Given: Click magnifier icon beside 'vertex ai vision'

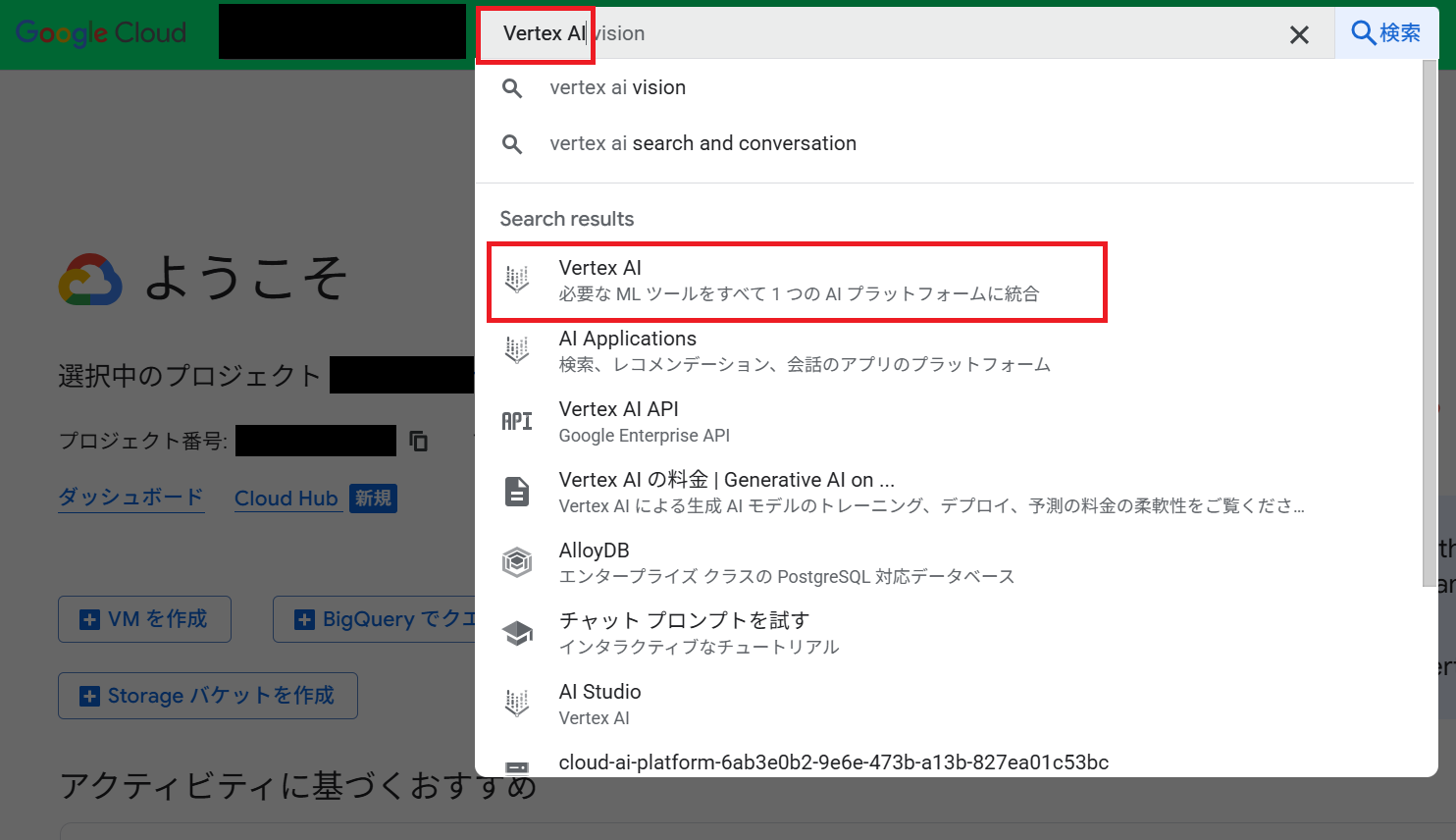Looking at the screenshot, I should [512, 87].
